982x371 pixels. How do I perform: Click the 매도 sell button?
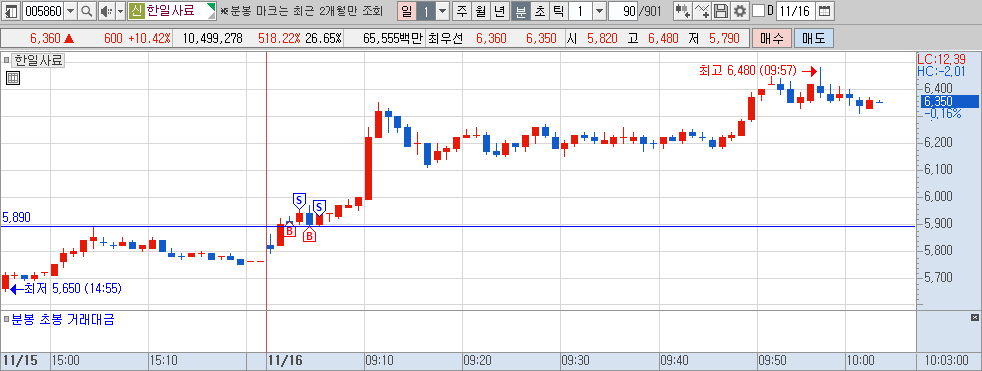pos(814,38)
